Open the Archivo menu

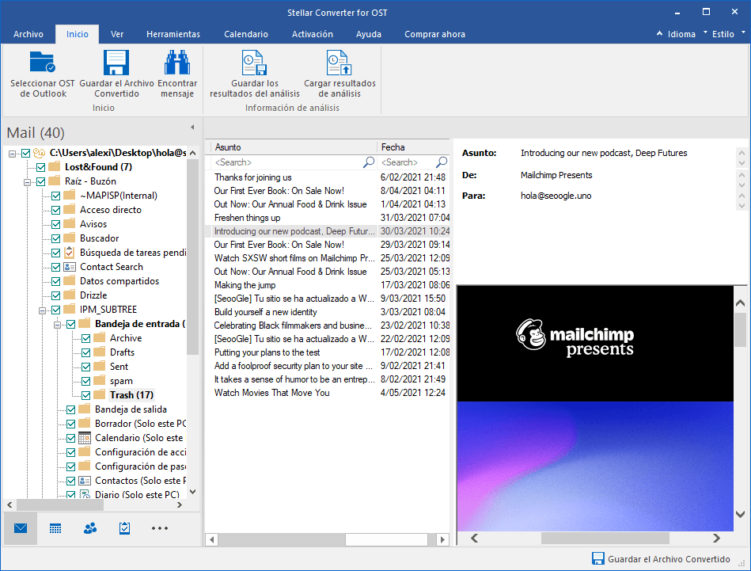(28, 34)
